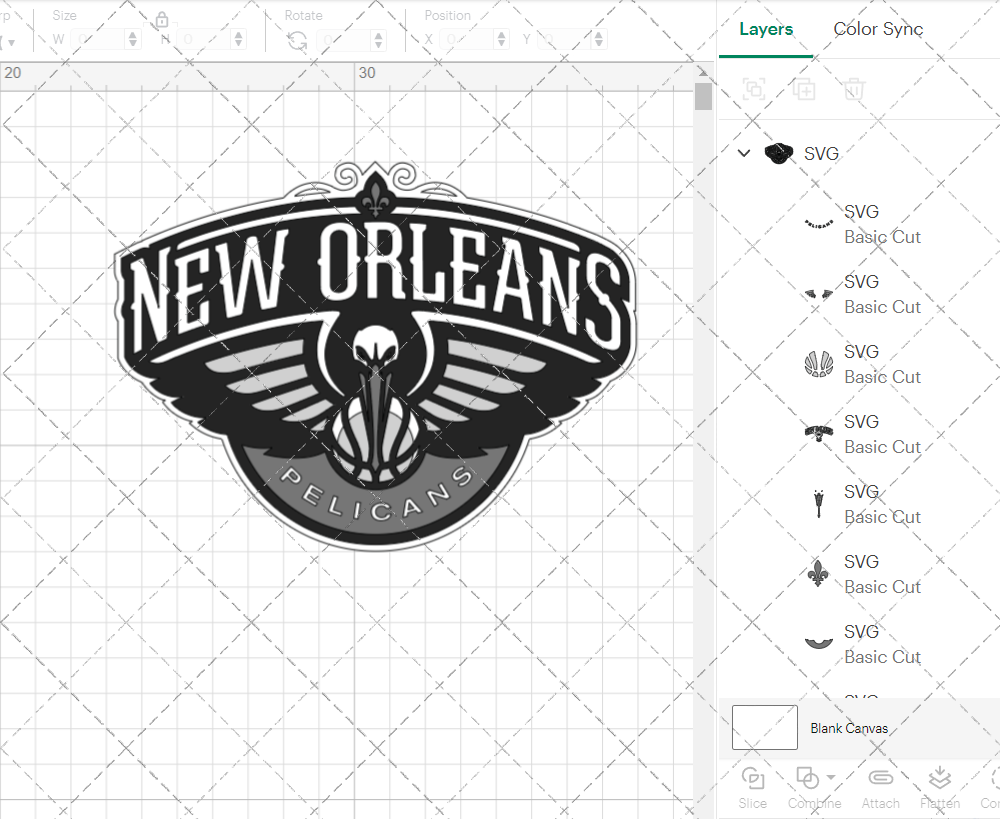This screenshot has width=1000, height=819.
Task: Click the Position X input field
Action: click(x=467, y=40)
